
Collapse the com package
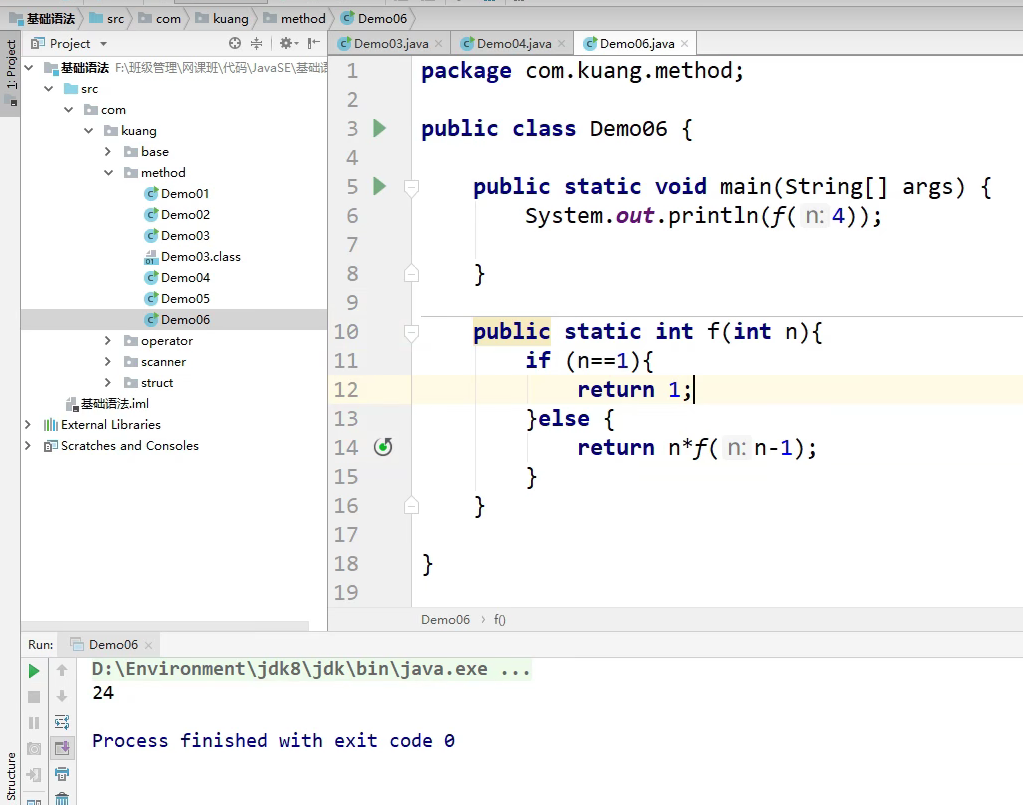click(69, 109)
